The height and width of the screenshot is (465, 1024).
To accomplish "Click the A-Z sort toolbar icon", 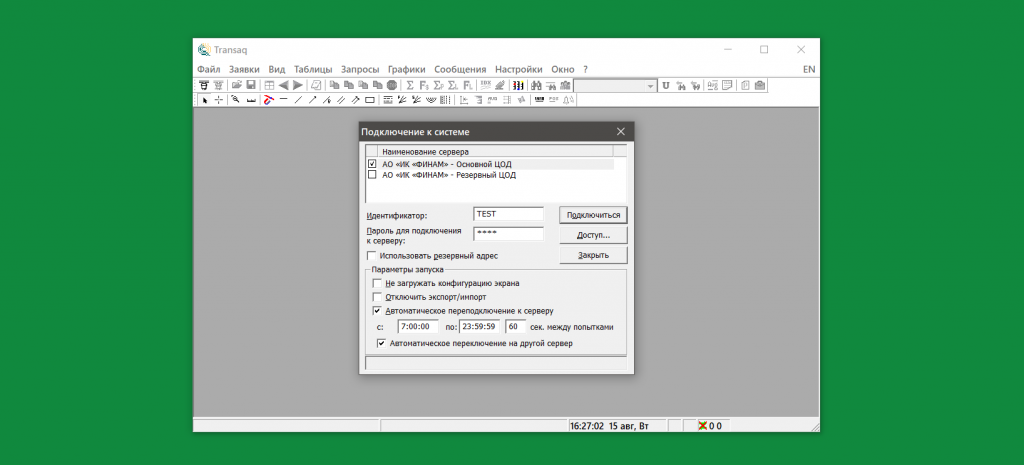I will pyautogui.click(x=712, y=86).
